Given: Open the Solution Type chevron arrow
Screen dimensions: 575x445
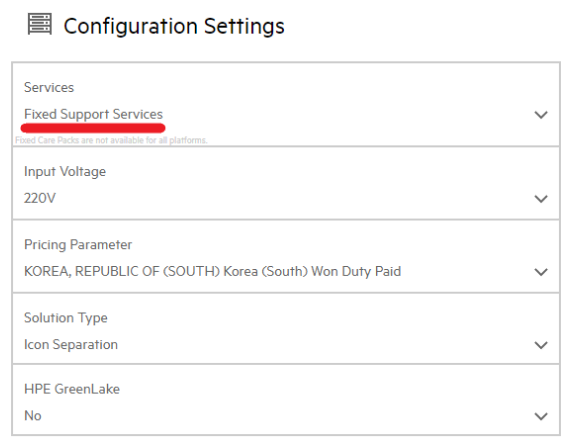Looking at the screenshot, I should coord(541,345).
